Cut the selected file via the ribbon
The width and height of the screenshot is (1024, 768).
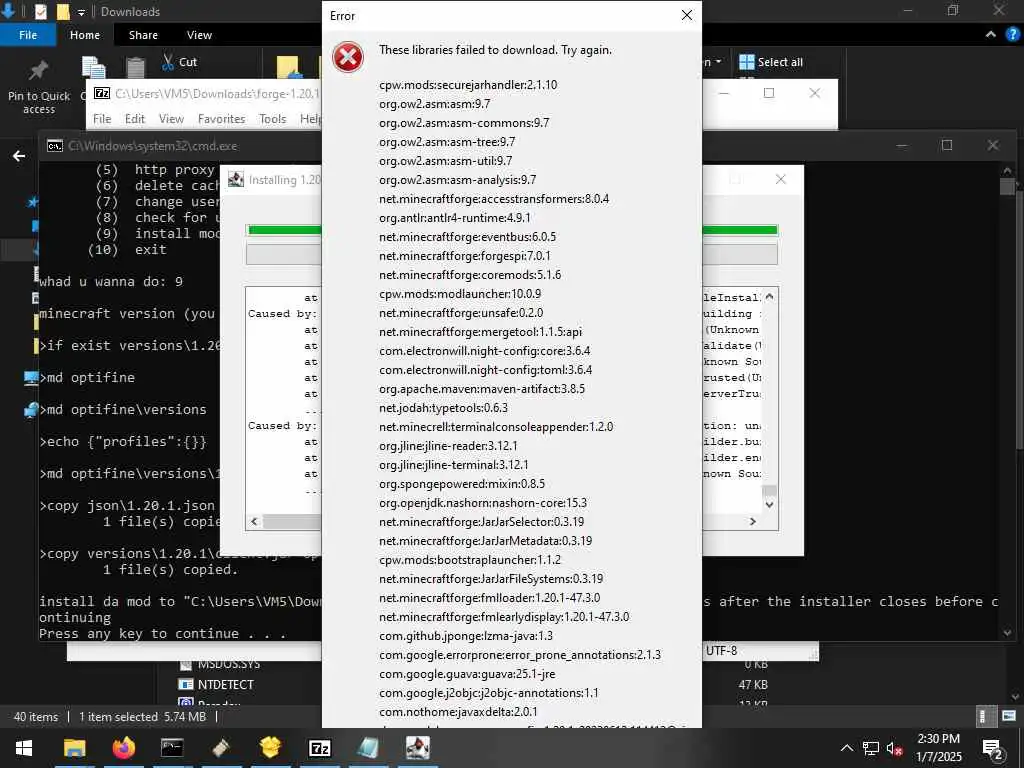coord(180,62)
